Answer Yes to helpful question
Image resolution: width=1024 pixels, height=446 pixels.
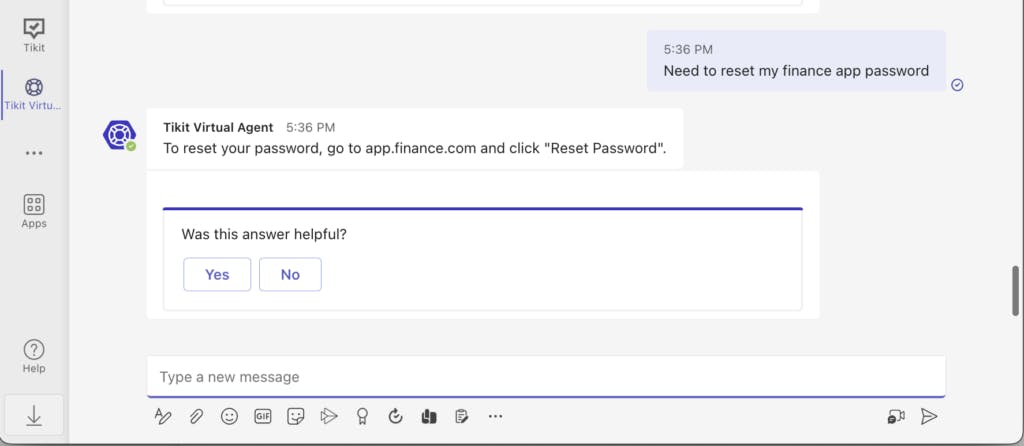[217, 275]
